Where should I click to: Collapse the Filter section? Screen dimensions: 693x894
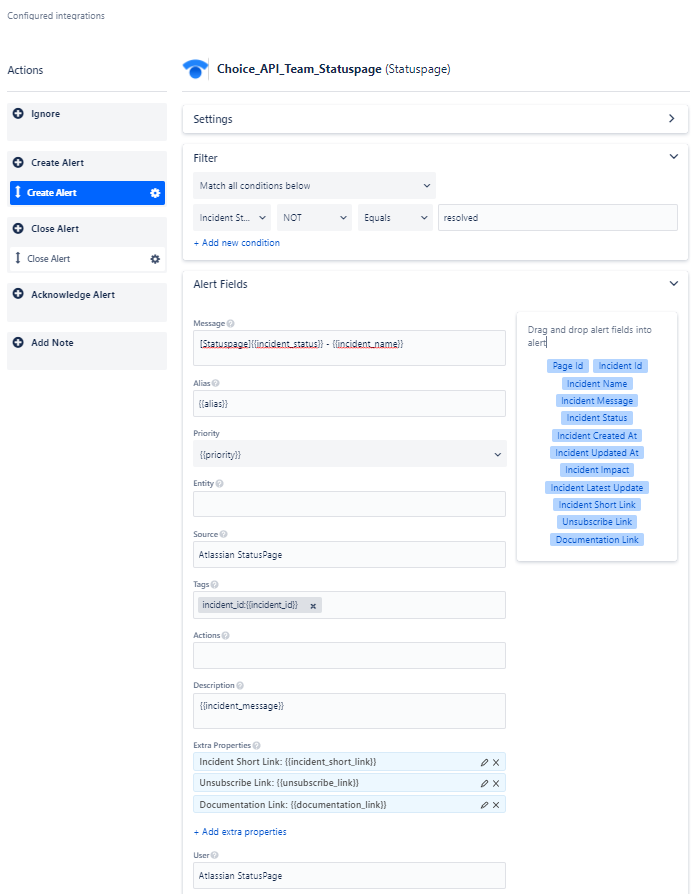click(674, 157)
